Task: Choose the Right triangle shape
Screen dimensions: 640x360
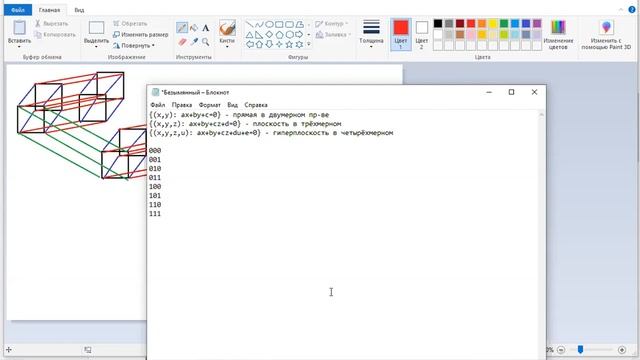Action: point(259,35)
